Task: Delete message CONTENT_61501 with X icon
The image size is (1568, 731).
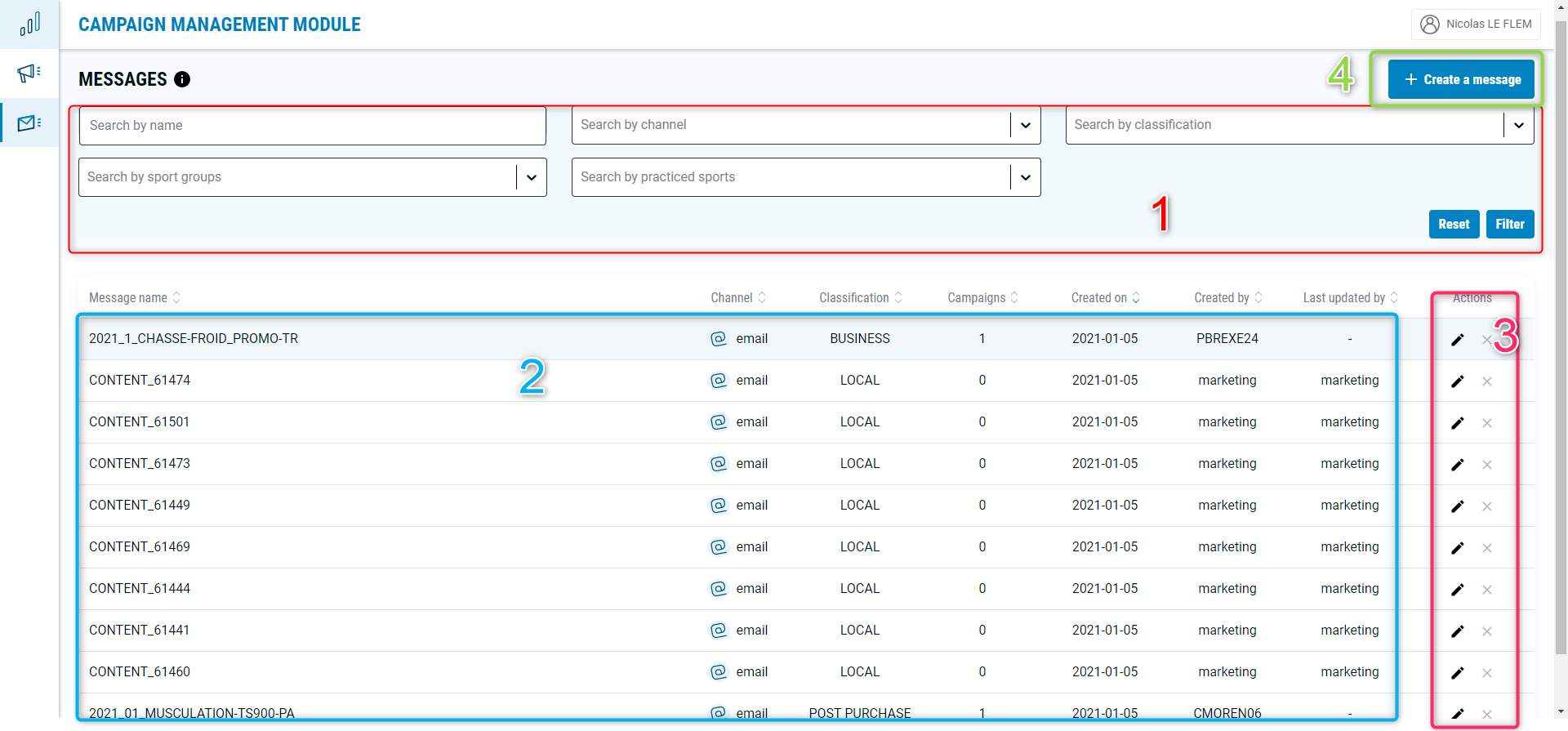Action: [x=1487, y=423]
